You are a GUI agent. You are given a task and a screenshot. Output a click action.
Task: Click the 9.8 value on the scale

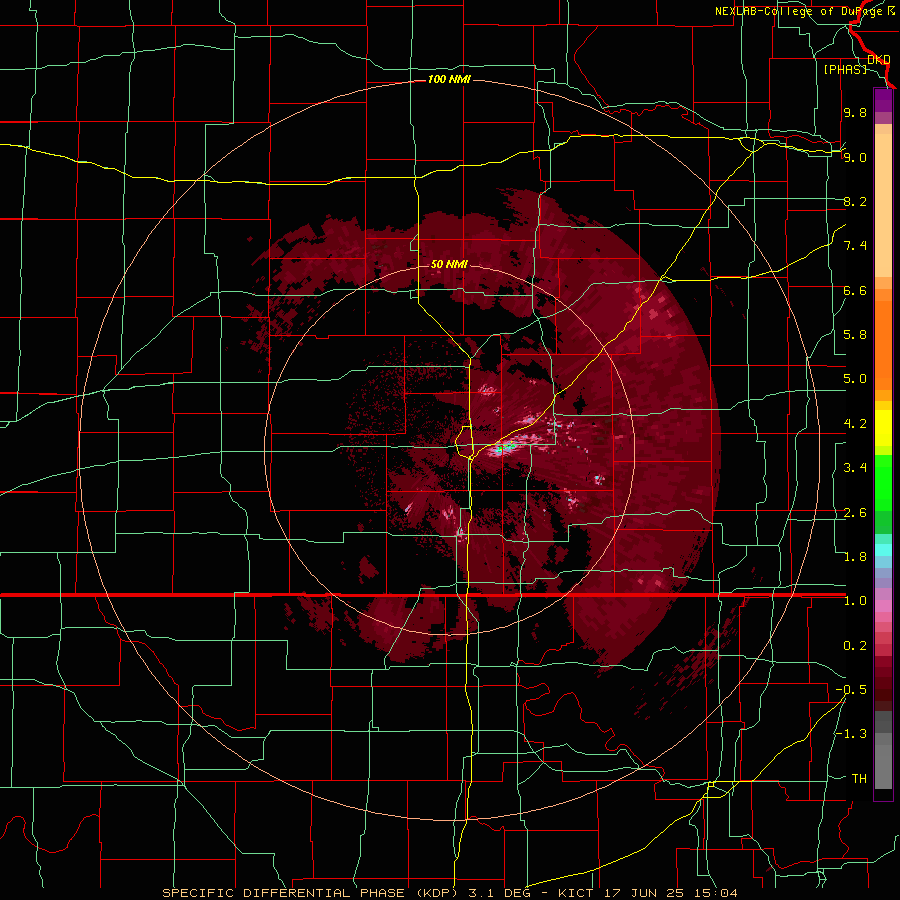point(855,112)
